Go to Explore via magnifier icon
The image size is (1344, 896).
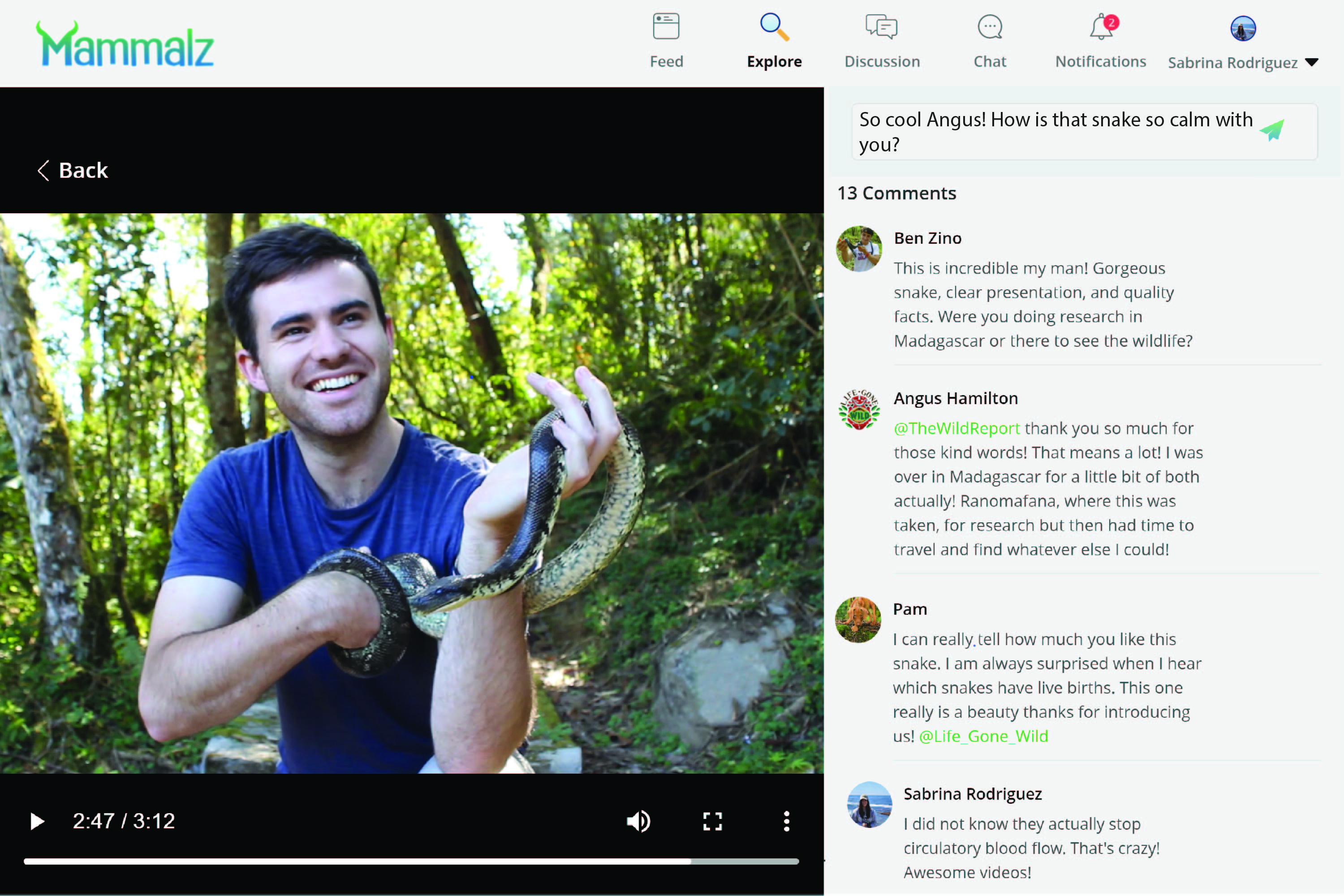click(x=774, y=27)
